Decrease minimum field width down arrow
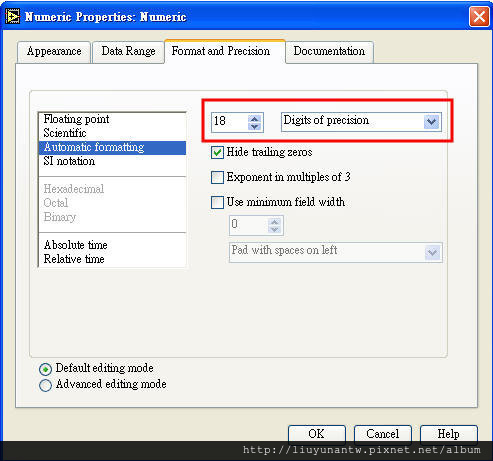Viewport: 493px width, 461px height. click(274, 230)
